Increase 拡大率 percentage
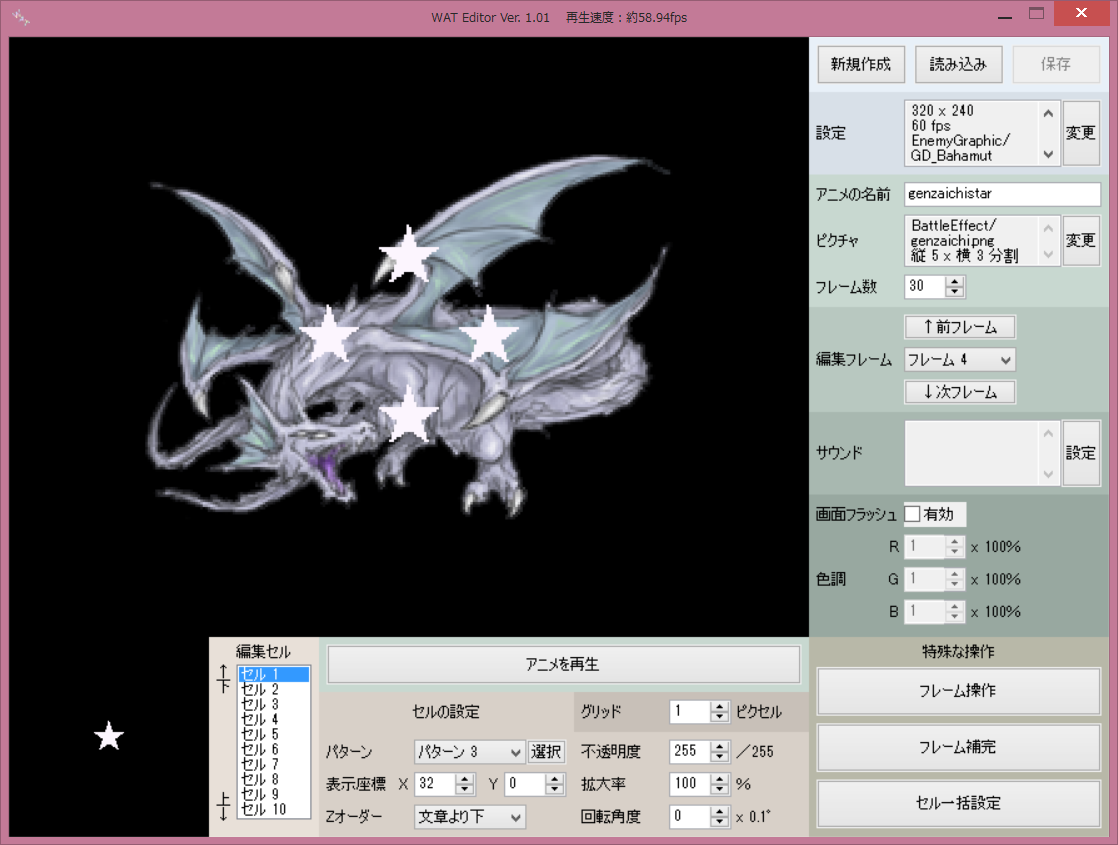The height and width of the screenshot is (845, 1118). (x=719, y=779)
